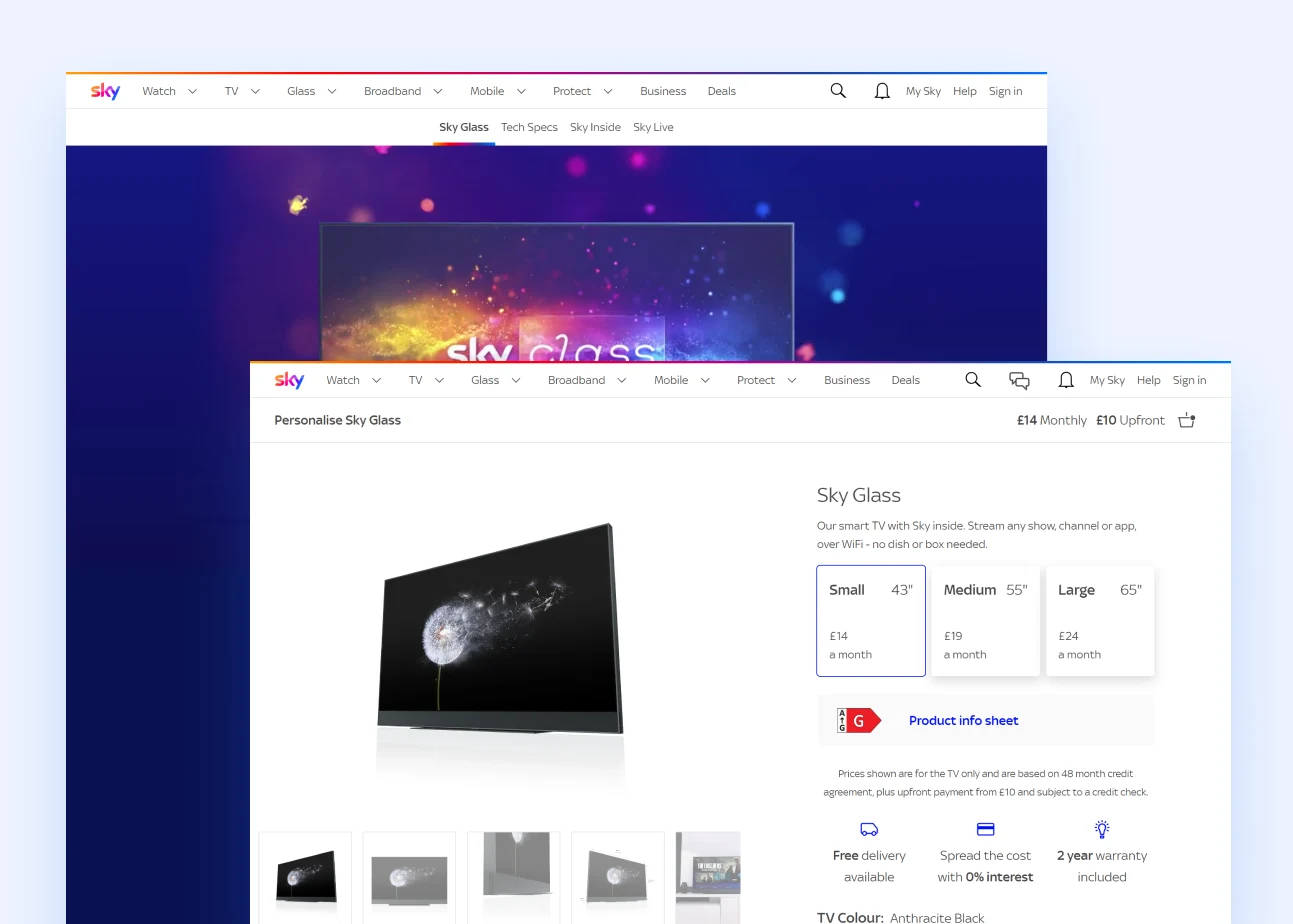Expand Glass menu in the back window
The image size is (1293, 924).
[x=312, y=91]
